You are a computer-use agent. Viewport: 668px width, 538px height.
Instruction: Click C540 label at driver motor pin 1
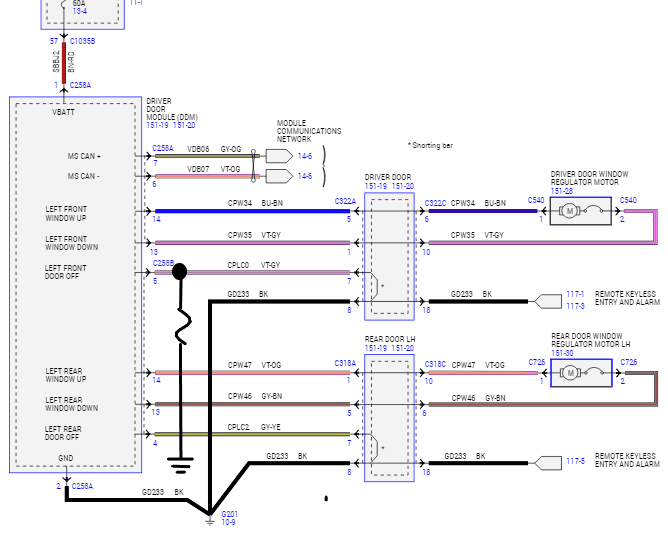(536, 200)
